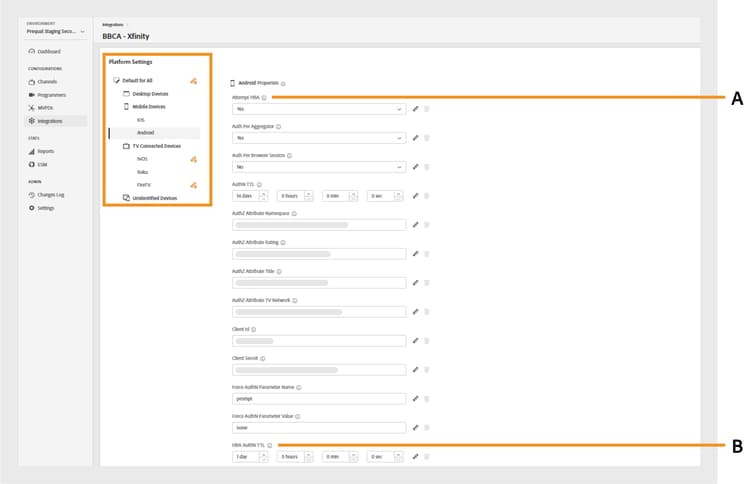Select tvOS under TV Connected Devices
Viewport: 750px width, 484px height.
[142, 159]
